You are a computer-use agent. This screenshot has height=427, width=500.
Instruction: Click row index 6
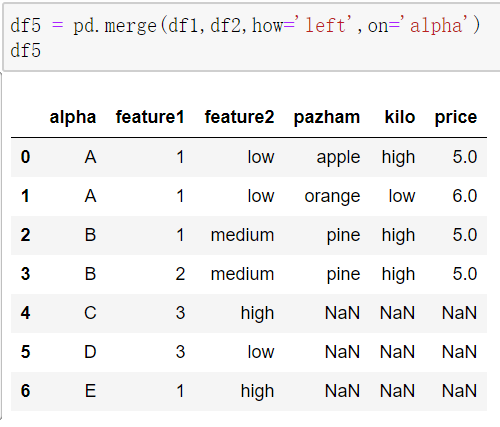[26, 391]
